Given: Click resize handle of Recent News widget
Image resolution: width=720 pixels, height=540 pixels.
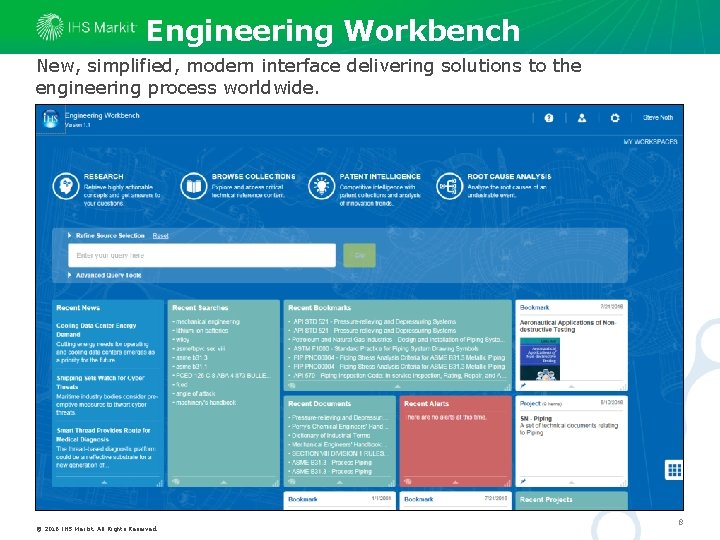Looking at the screenshot, I should 159,483.
